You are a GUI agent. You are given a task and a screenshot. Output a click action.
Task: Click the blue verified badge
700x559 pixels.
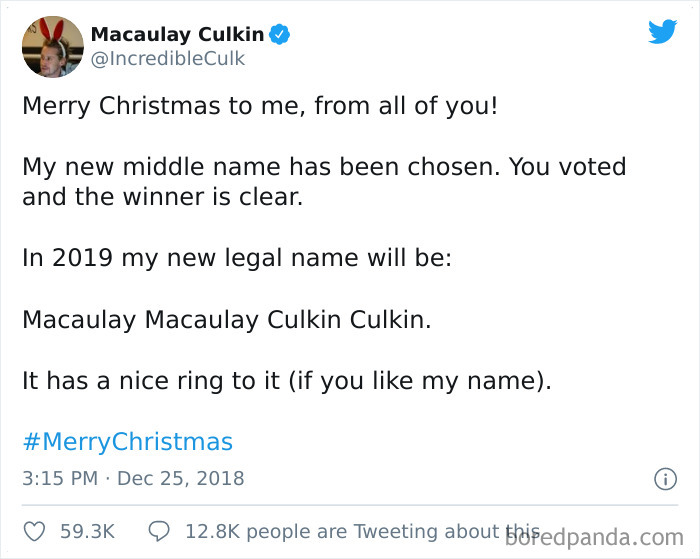(x=279, y=34)
